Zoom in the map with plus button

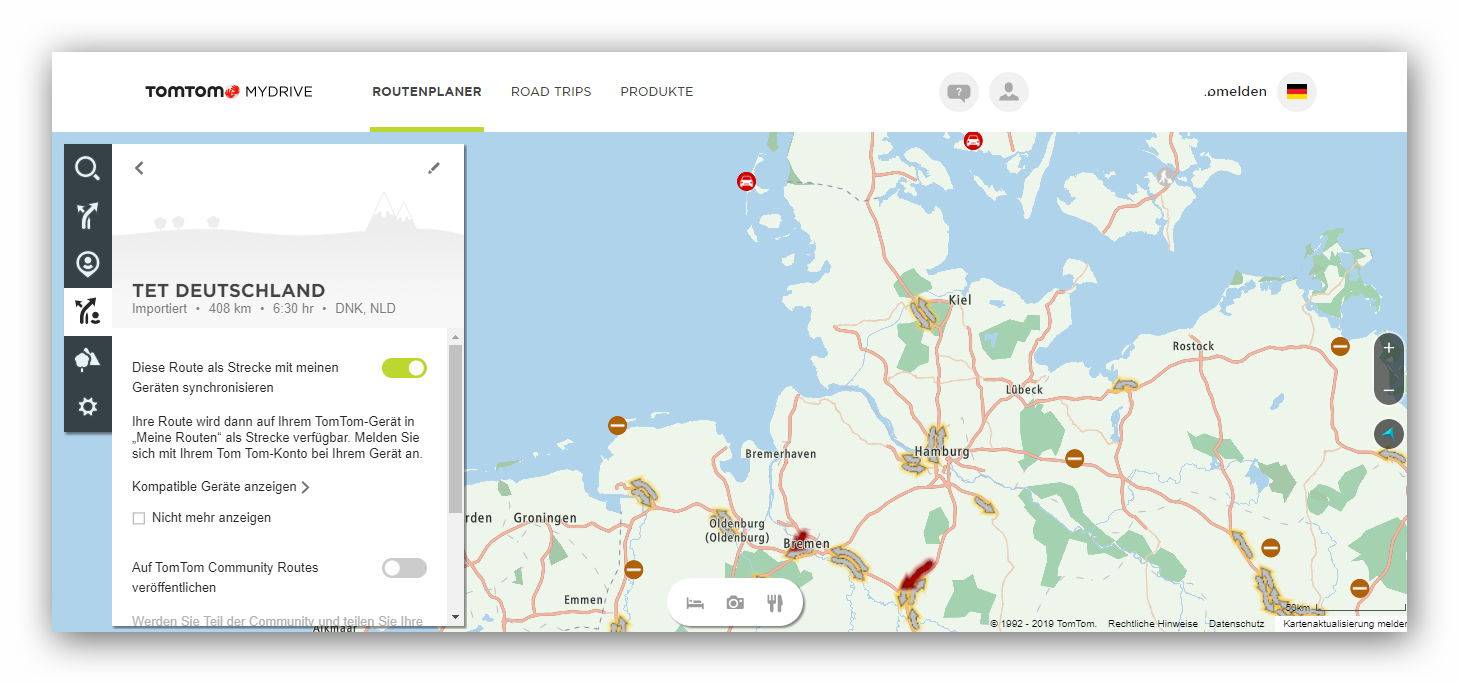pos(1388,349)
